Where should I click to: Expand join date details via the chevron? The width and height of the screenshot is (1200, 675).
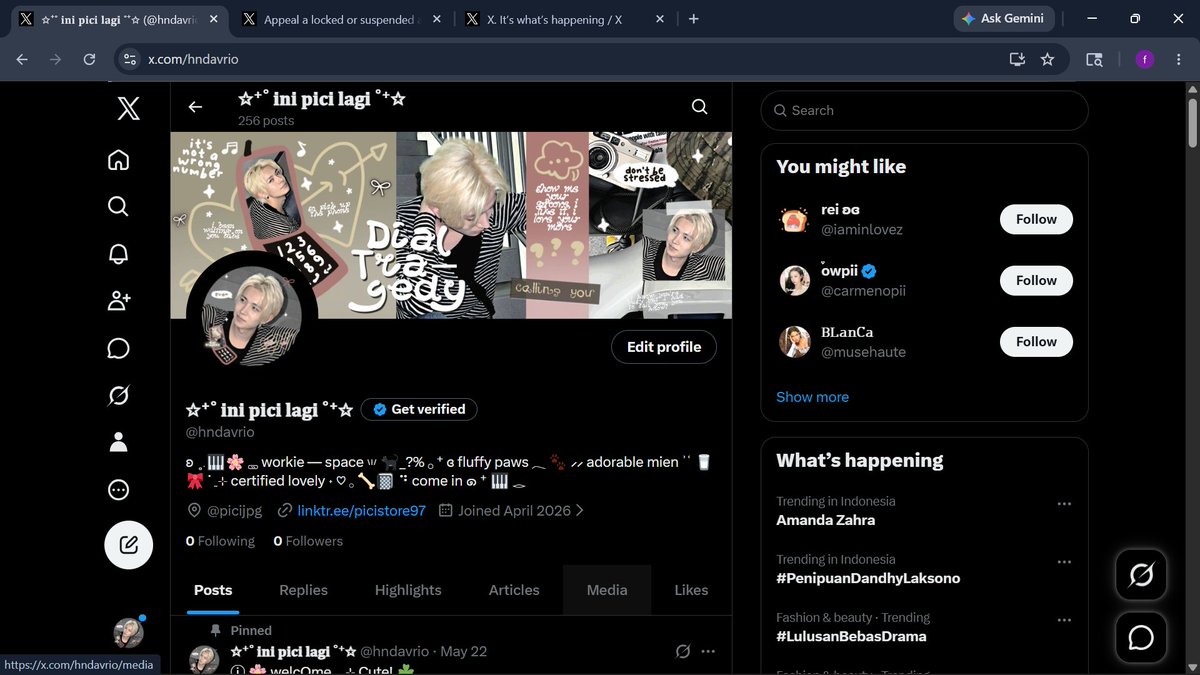[580, 510]
